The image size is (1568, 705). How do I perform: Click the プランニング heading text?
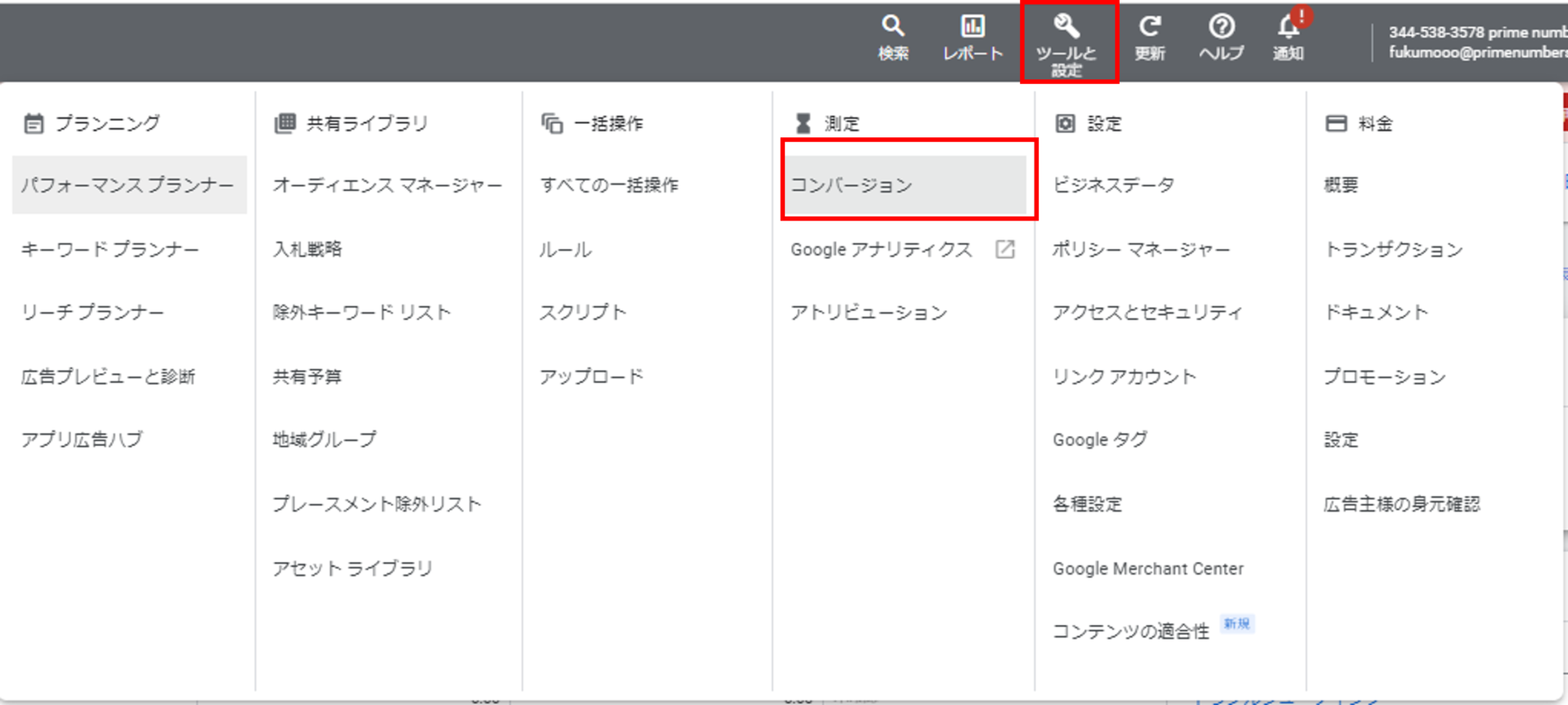pyautogui.click(x=108, y=123)
